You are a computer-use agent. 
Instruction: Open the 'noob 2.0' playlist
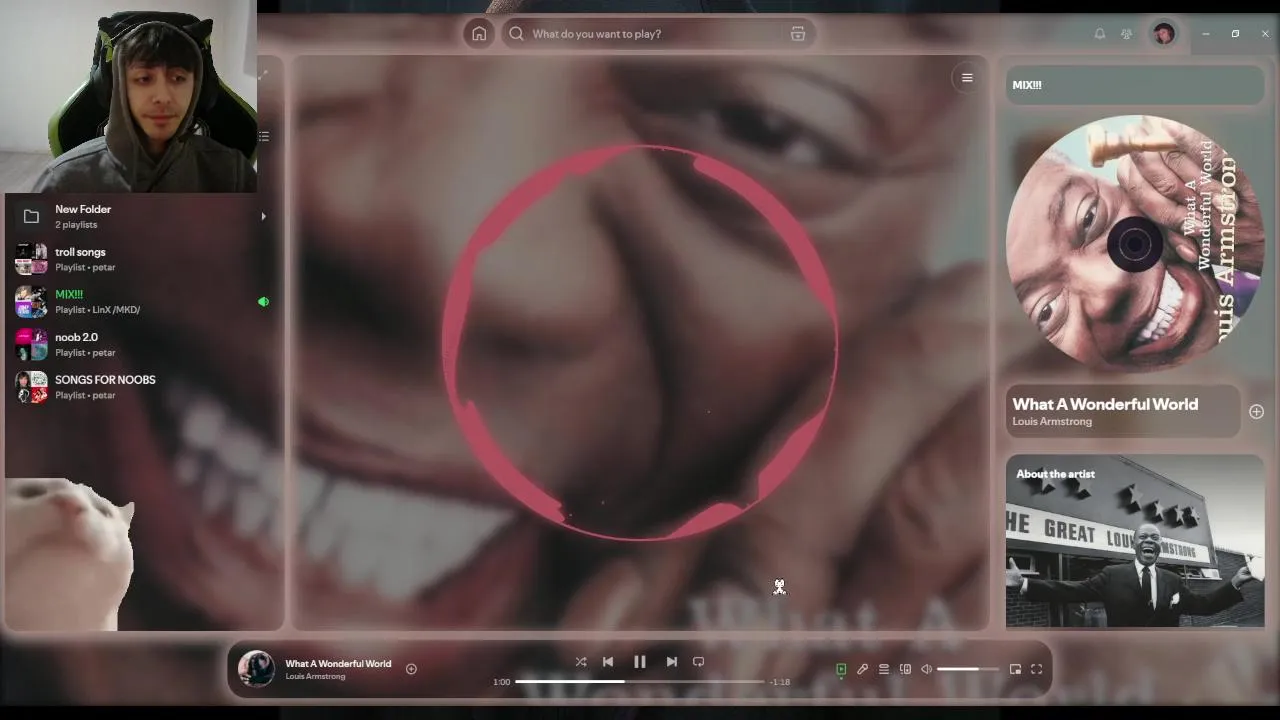pos(142,344)
